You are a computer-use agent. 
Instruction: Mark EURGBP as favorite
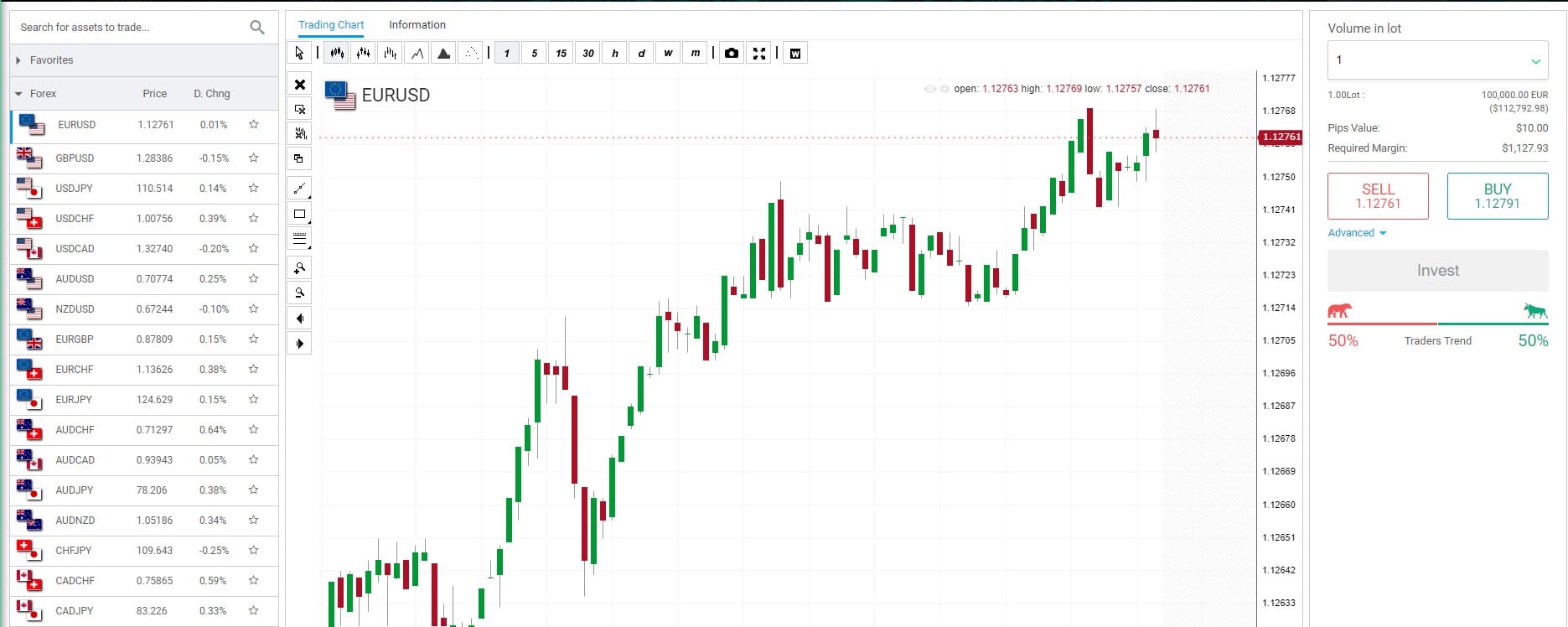click(253, 339)
